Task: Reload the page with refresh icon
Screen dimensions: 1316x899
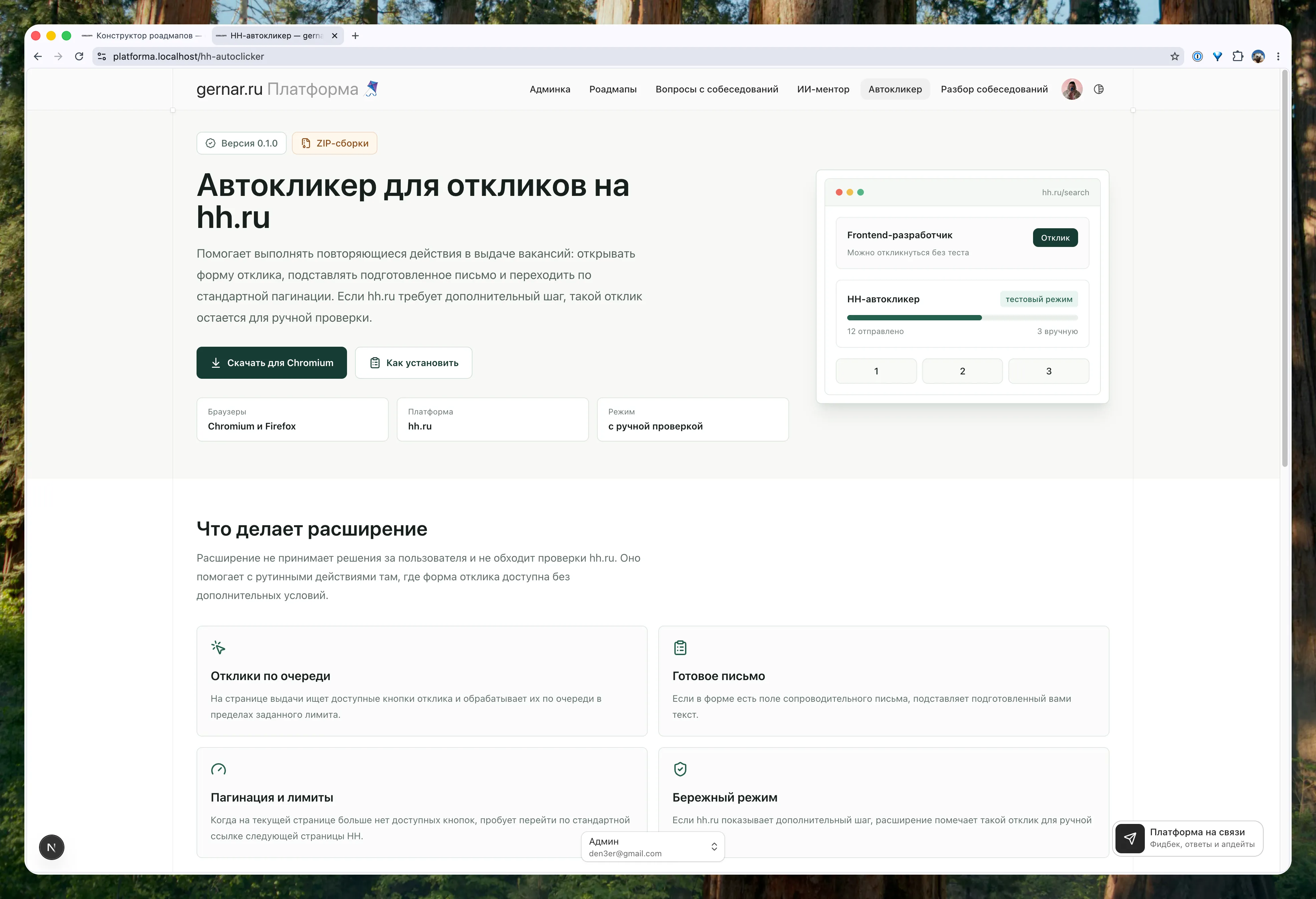Action: [x=79, y=56]
